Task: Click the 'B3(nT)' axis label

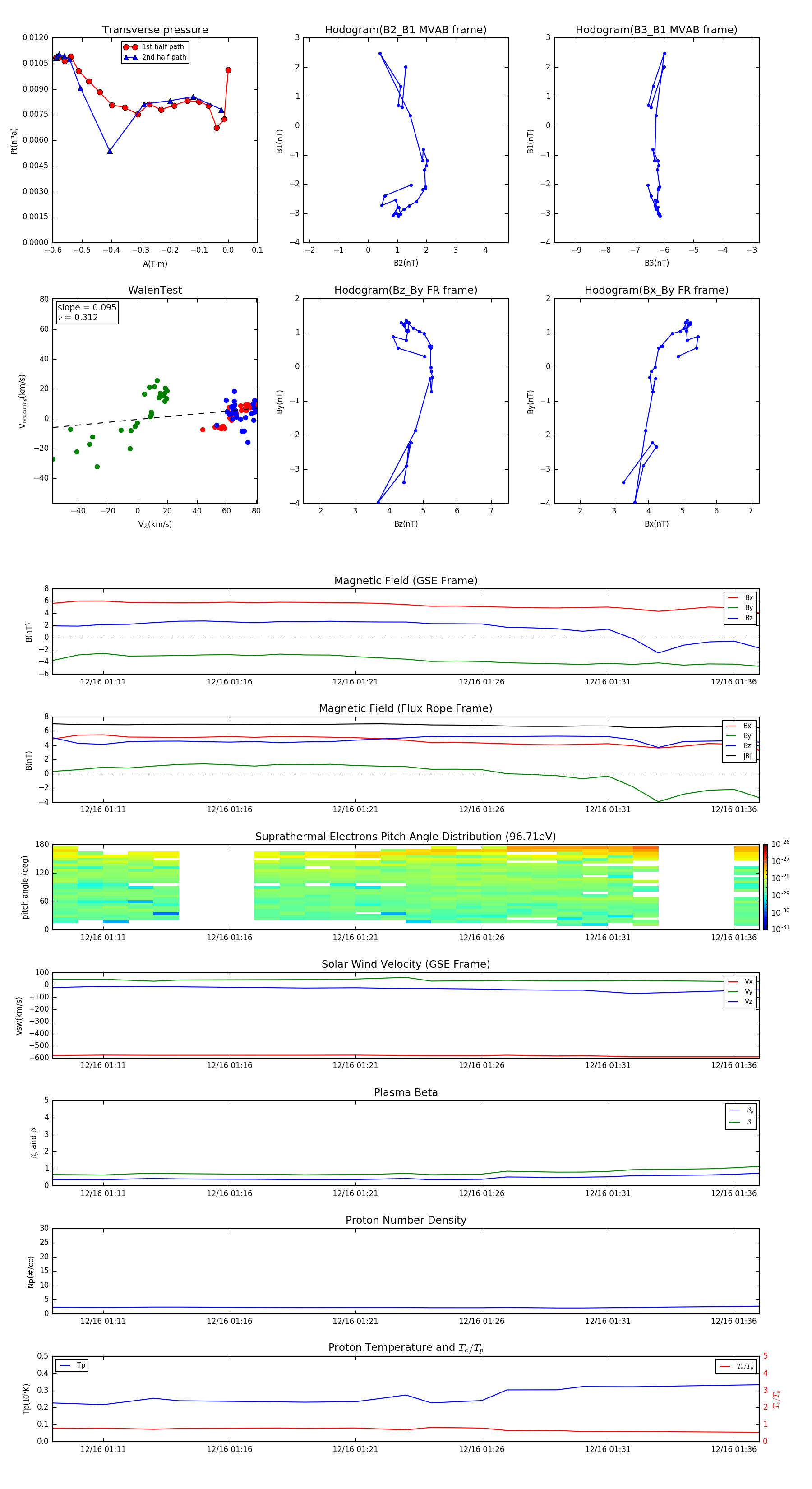Action: click(x=656, y=263)
